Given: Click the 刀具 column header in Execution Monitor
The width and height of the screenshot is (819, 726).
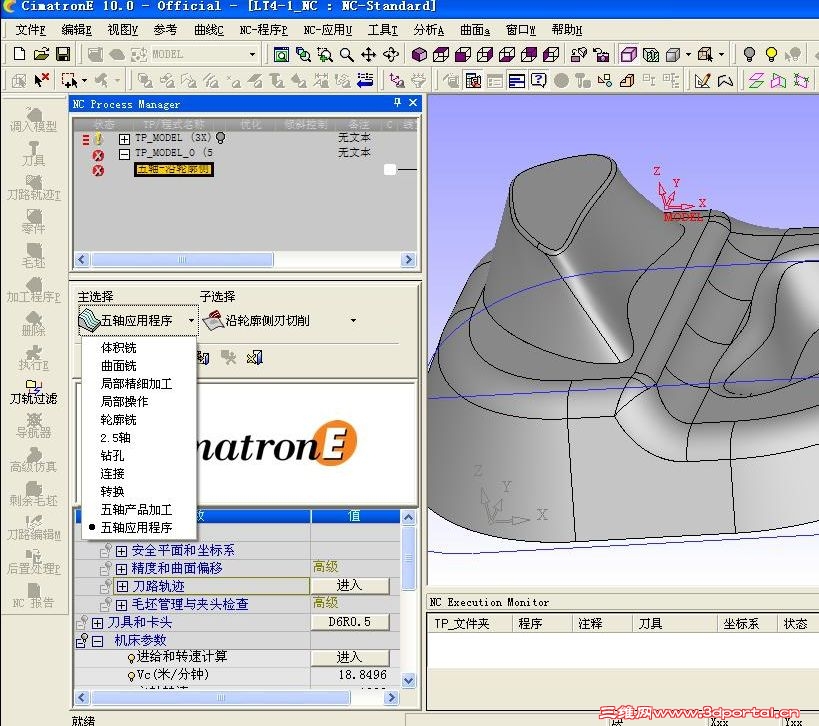Looking at the screenshot, I should click(674, 624).
